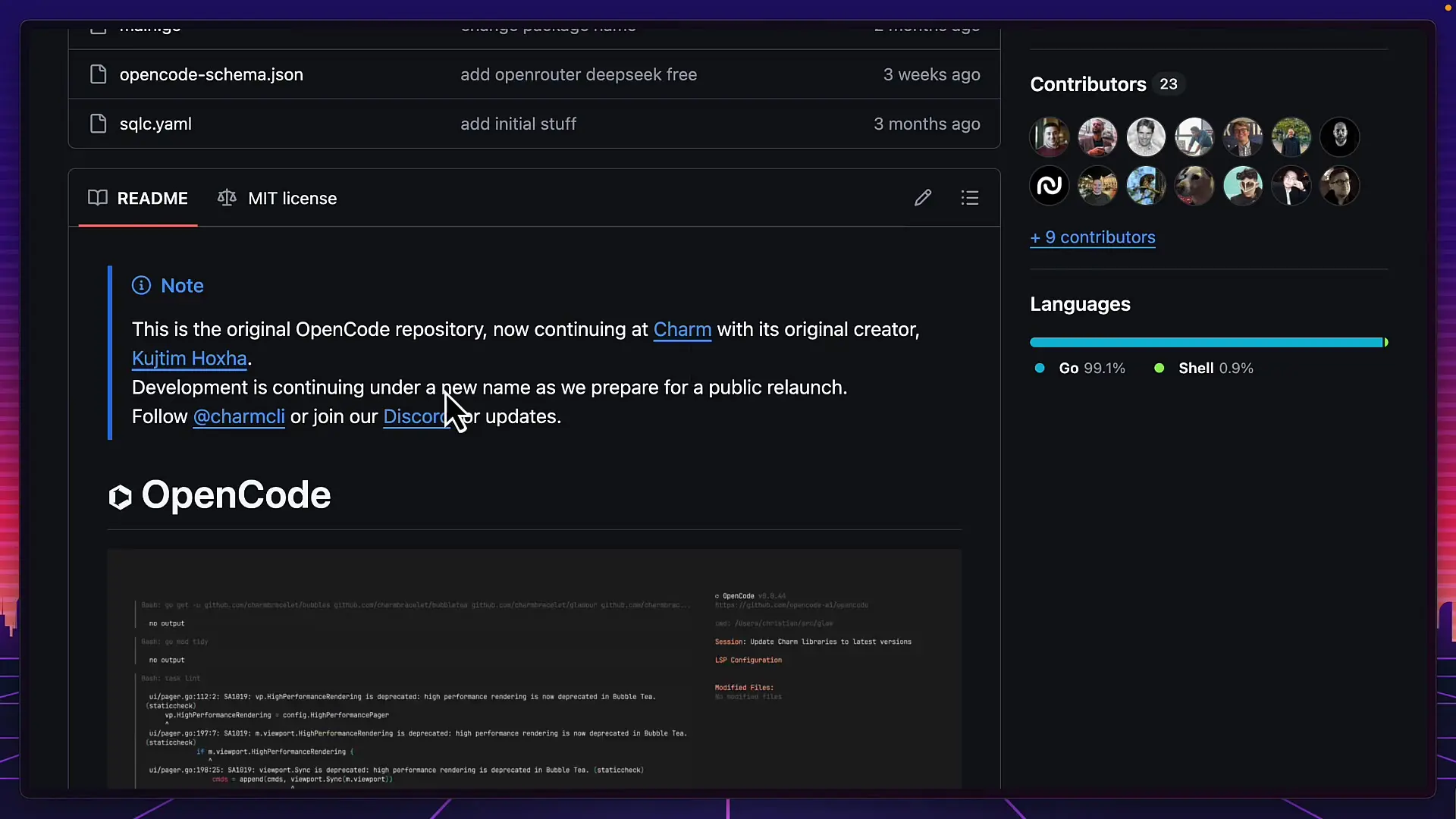The width and height of the screenshot is (1456, 819).
Task: Click the file icon next to opencode-schema.json
Action: pos(98,74)
